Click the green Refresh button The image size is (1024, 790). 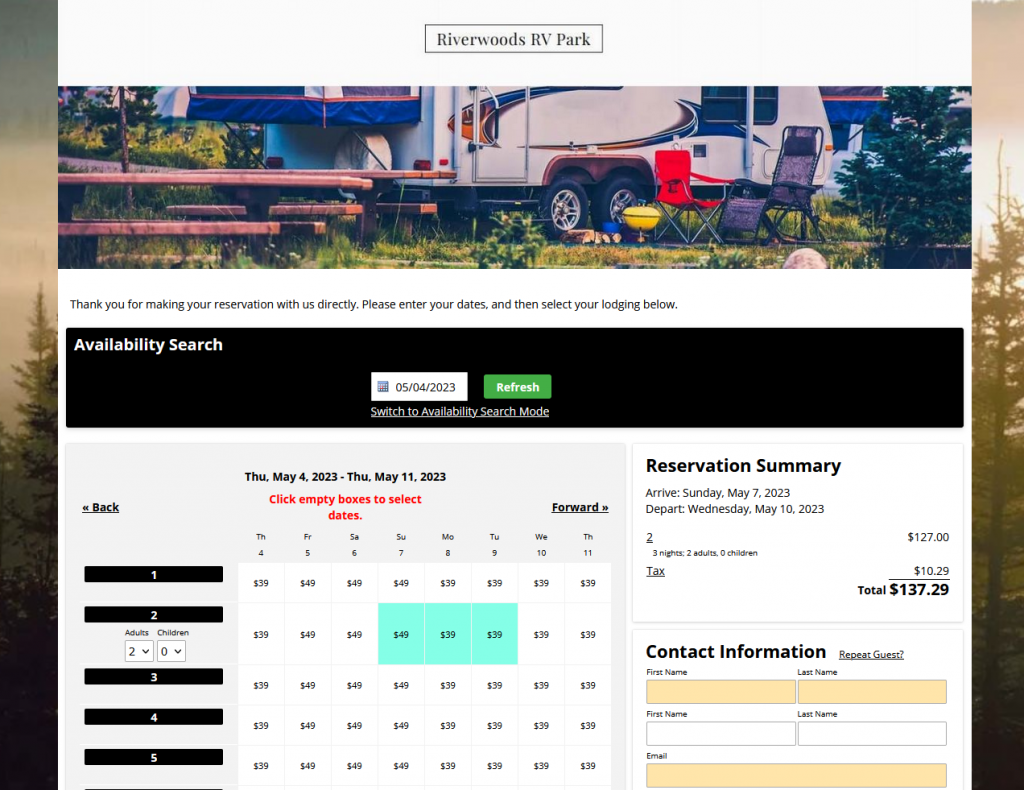tap(517, 387)
